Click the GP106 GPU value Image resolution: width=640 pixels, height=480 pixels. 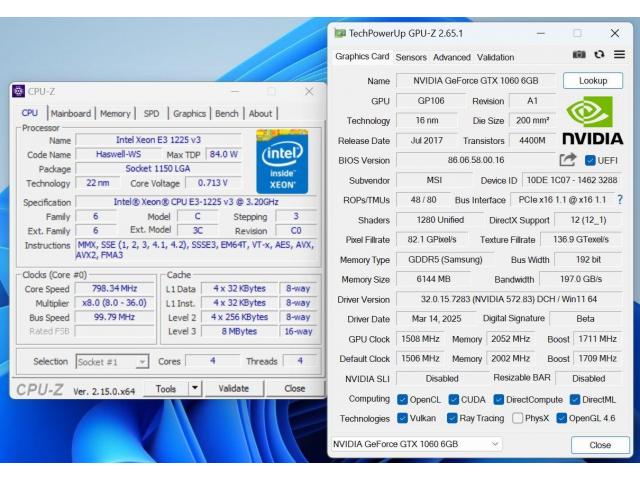(x=431, y=100)
